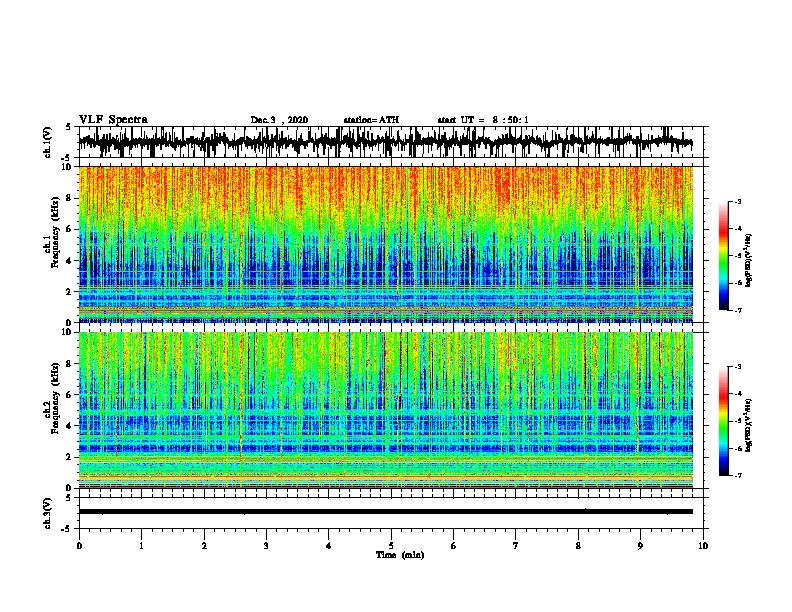Select the date label "Dec. 3, 2020"
792x612 pixels.
[x=279, y=120]
